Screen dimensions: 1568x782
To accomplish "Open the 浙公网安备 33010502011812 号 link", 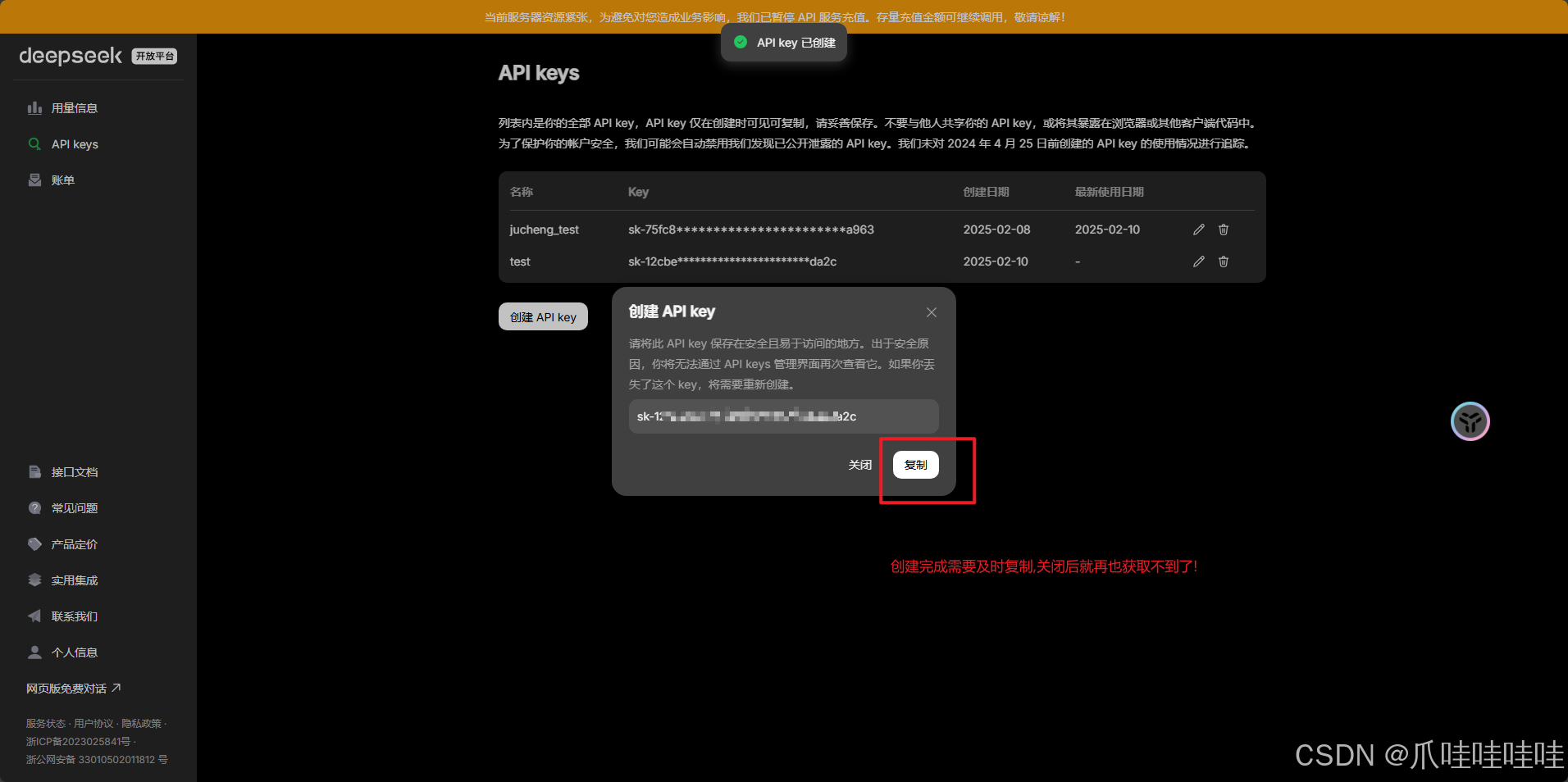I will [97, 760].
